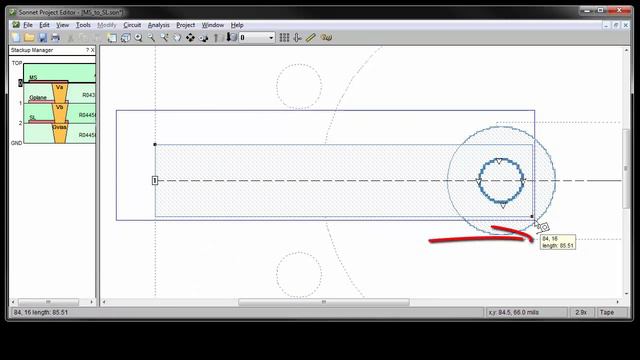Click the TOP label in stackup

click(x=17, y=63)
